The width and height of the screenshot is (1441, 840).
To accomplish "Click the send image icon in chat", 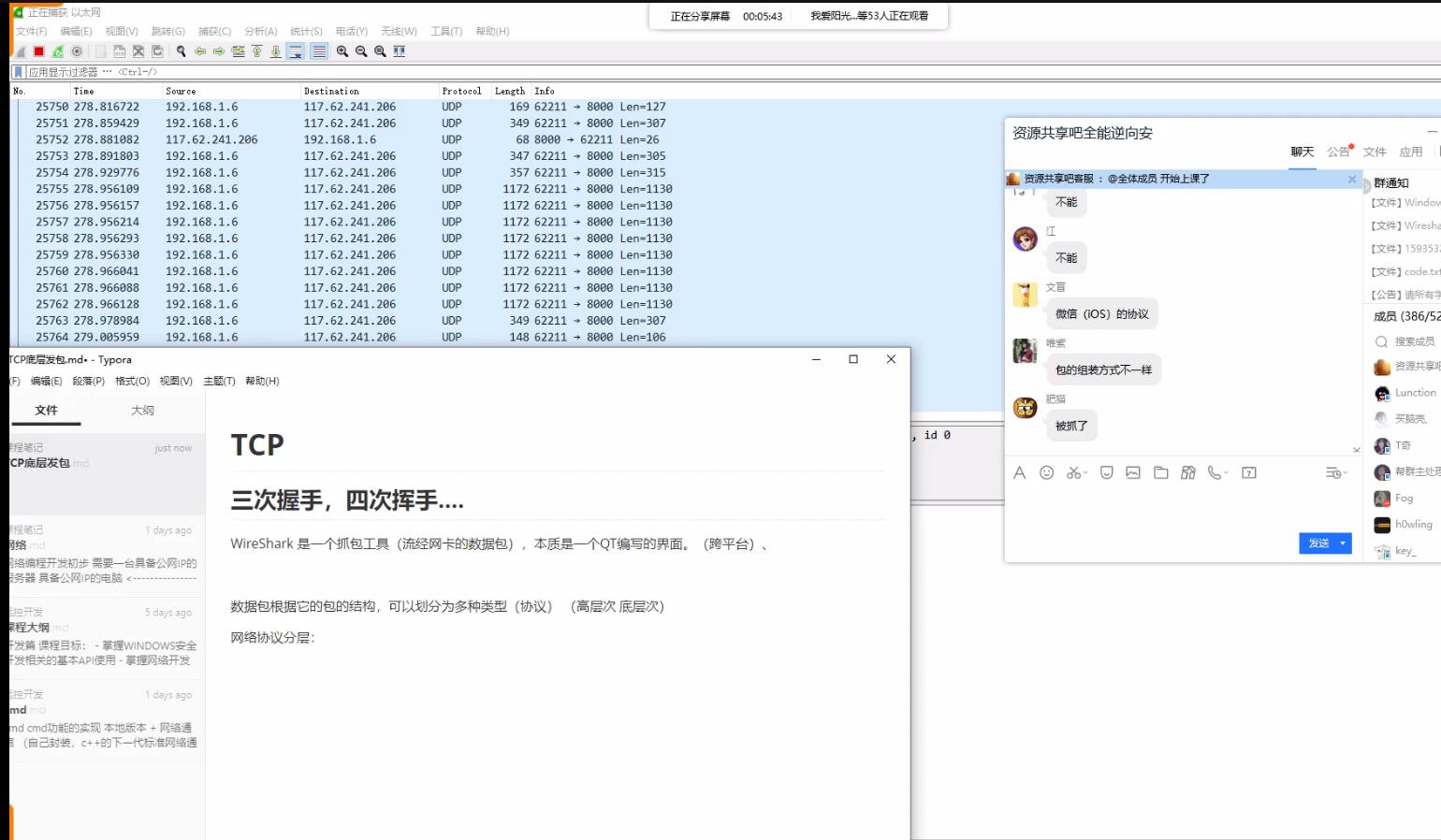I will 1133,472.
